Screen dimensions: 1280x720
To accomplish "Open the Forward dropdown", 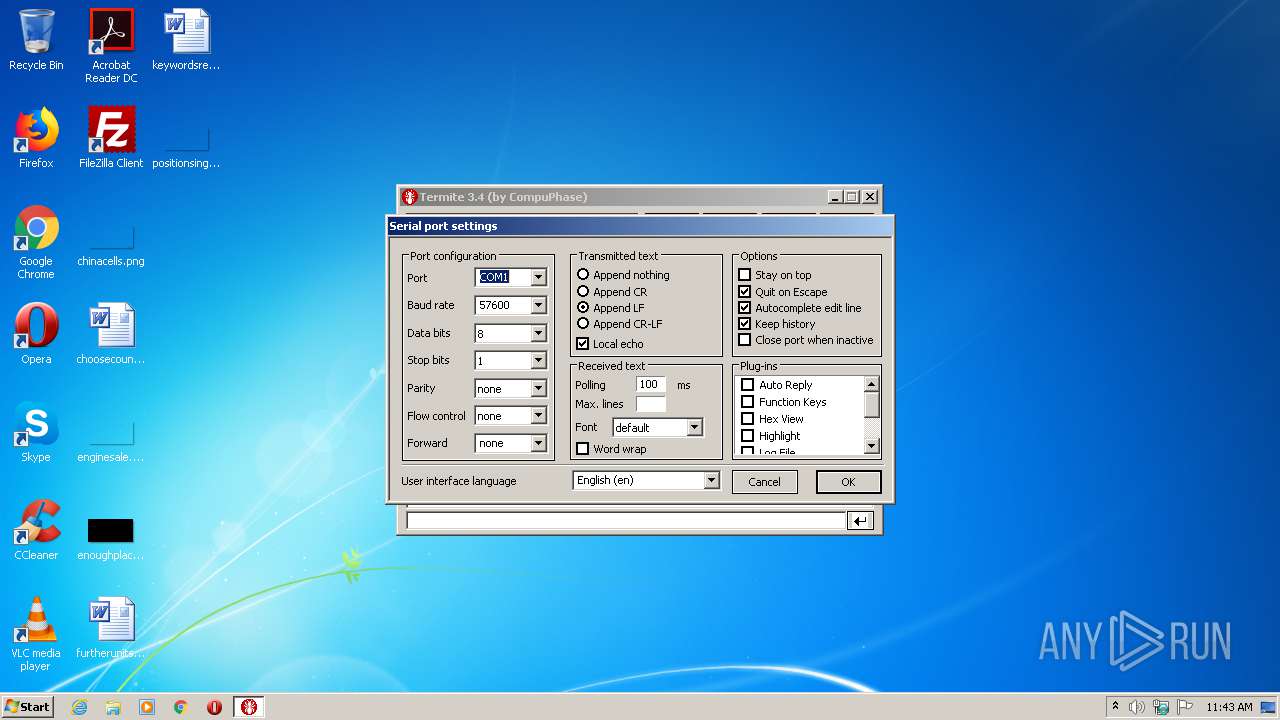I will [538, 444].
